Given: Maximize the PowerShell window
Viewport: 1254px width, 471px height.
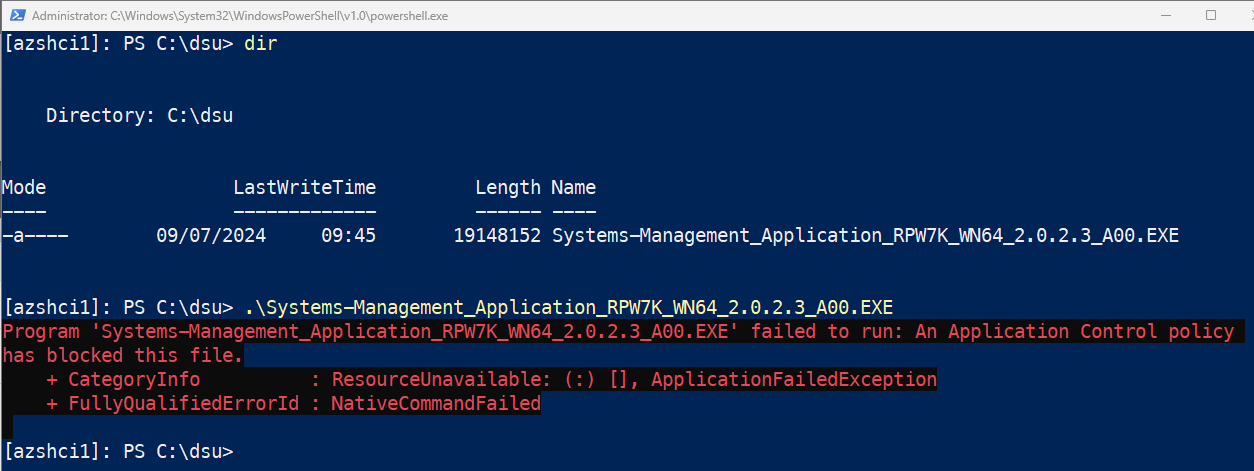Looking at the screenshot, I should pos(1211,15).
